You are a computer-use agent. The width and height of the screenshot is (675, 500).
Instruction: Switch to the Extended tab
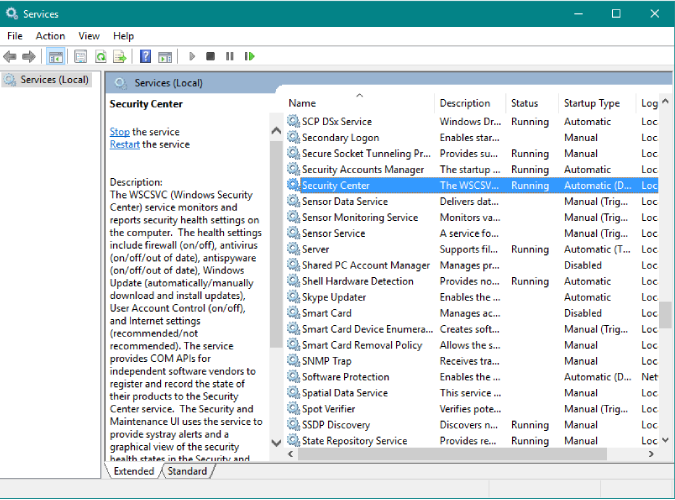point(133,471)
